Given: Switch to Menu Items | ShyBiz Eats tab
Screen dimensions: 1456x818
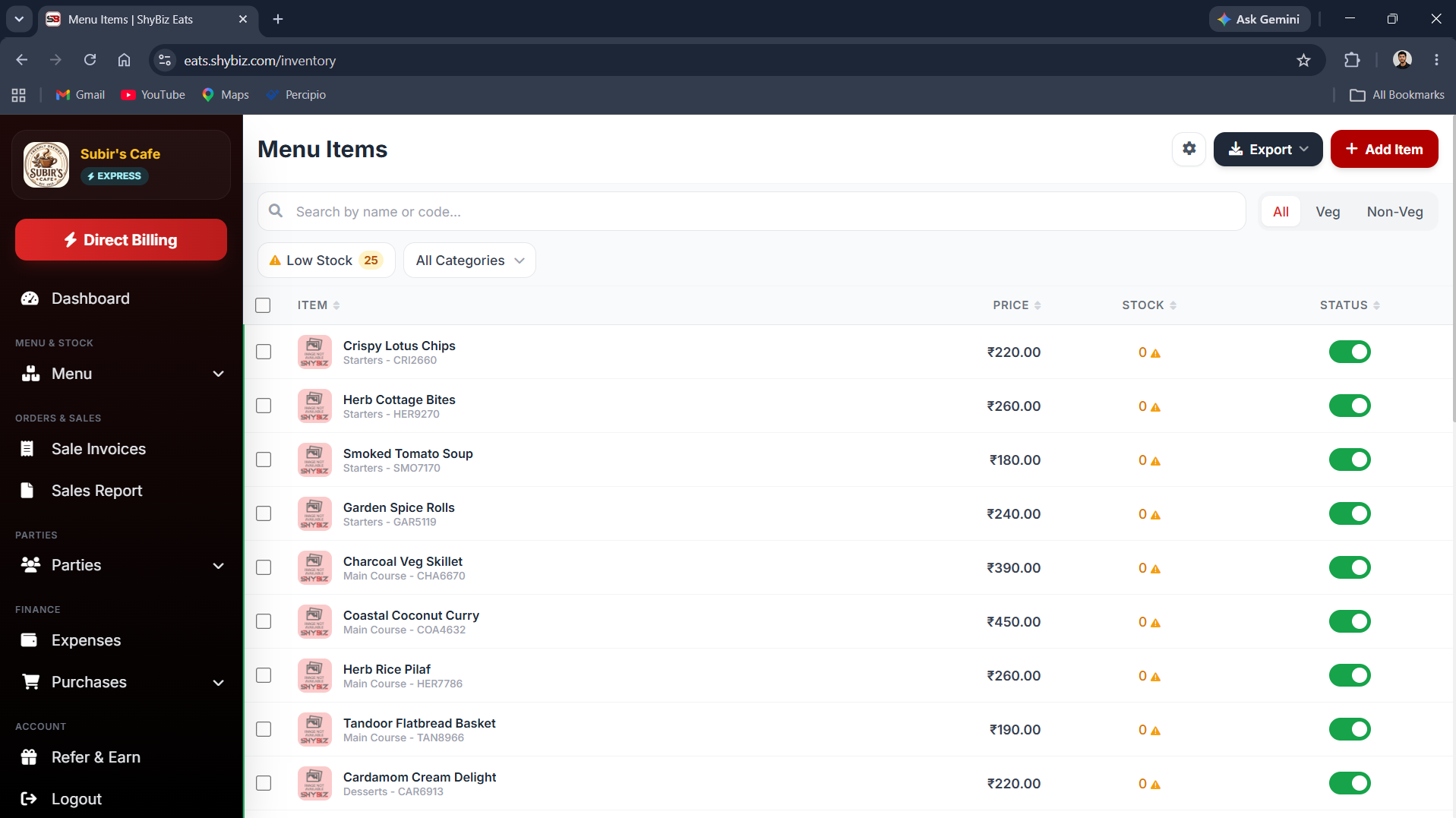Looking at the screenshot, I should (x=147, y=19).
